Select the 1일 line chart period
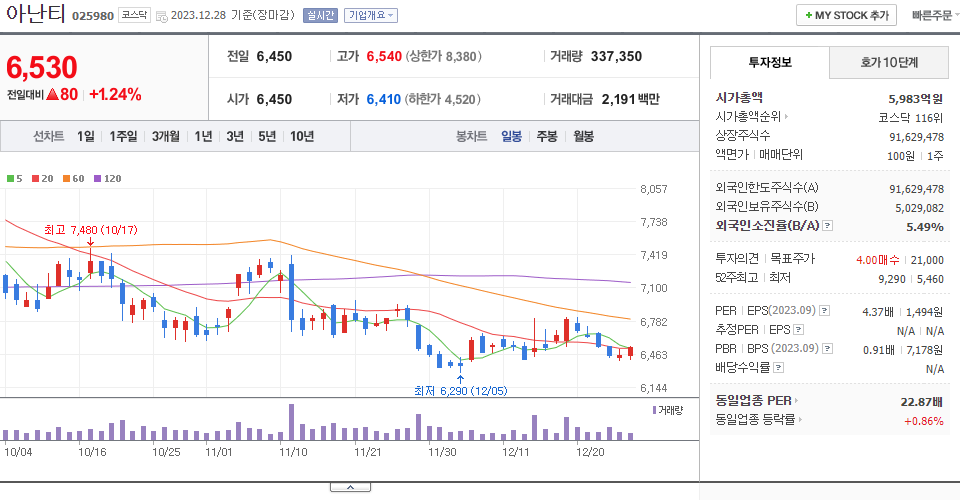This screenshot has height=500, width=960. click(x=86, y=136)
